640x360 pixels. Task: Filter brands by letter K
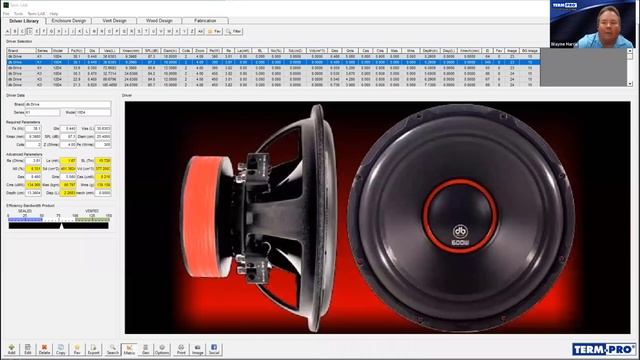[80, 31]
